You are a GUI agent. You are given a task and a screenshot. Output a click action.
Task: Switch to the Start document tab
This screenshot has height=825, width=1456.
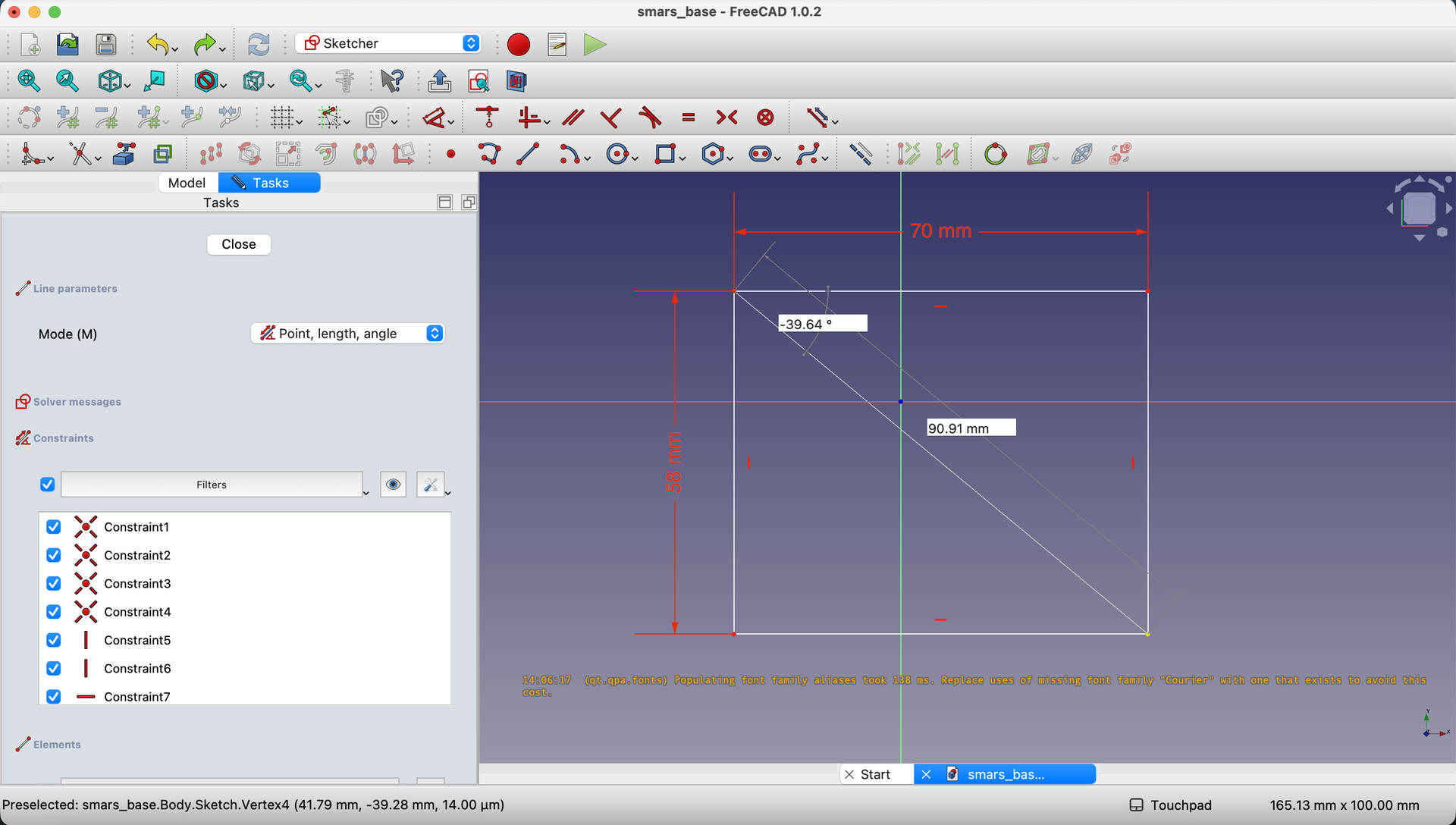pyautogui.click(x=876, y=774)
